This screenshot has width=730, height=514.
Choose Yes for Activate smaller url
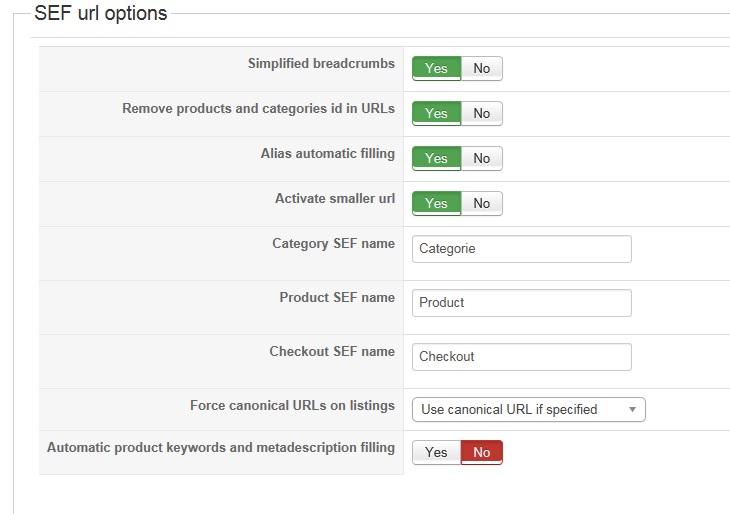pyautogui.click(x=436, y=203)
